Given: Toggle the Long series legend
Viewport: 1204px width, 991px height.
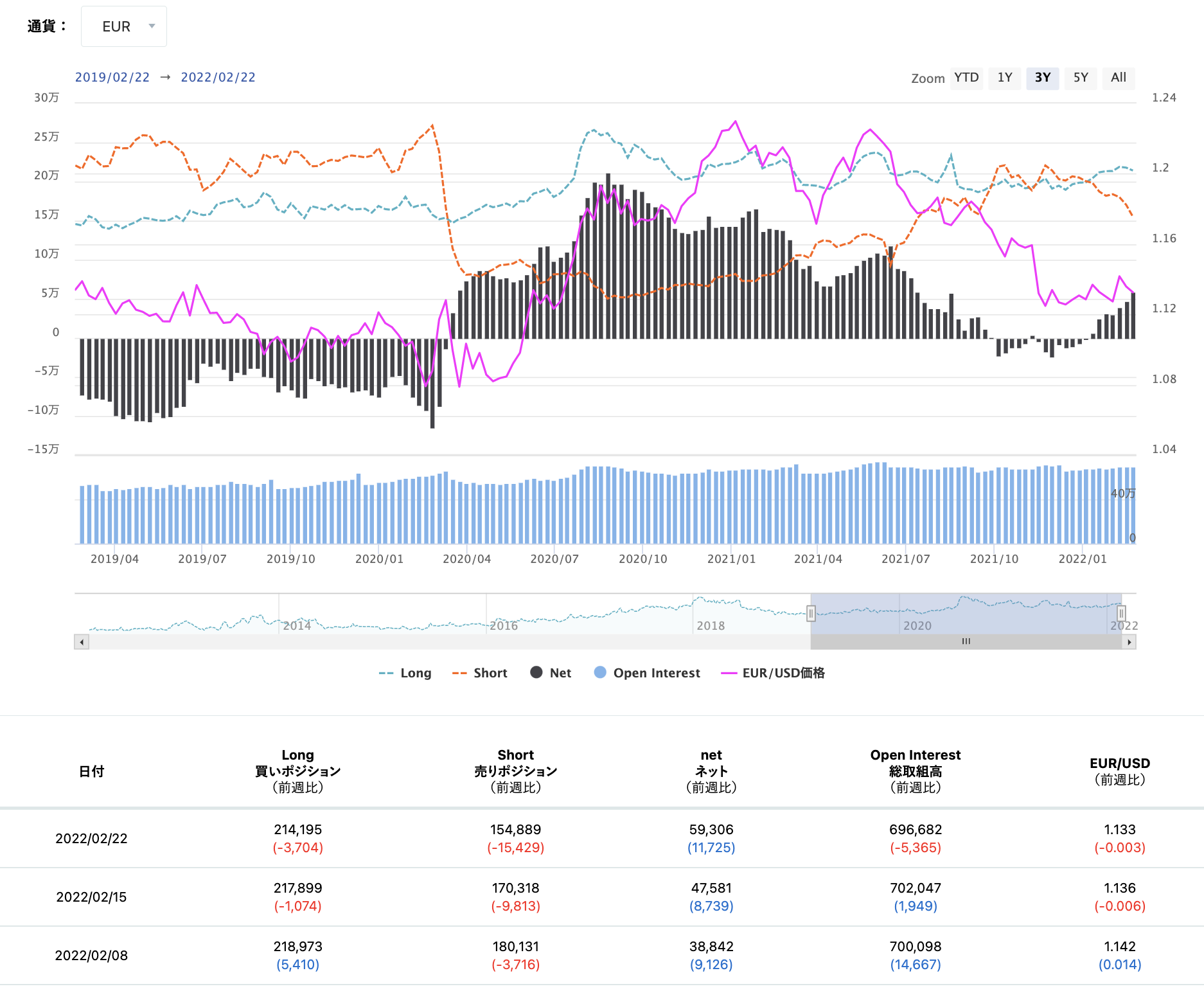Looking at the screenshot, I should tap(405, 673).
